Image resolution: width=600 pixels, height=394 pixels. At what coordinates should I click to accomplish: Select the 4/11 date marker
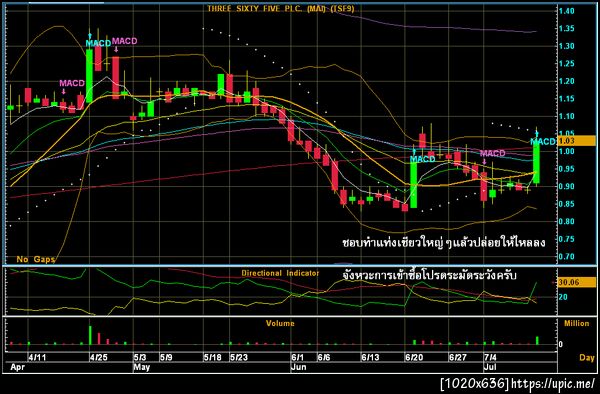37,358
